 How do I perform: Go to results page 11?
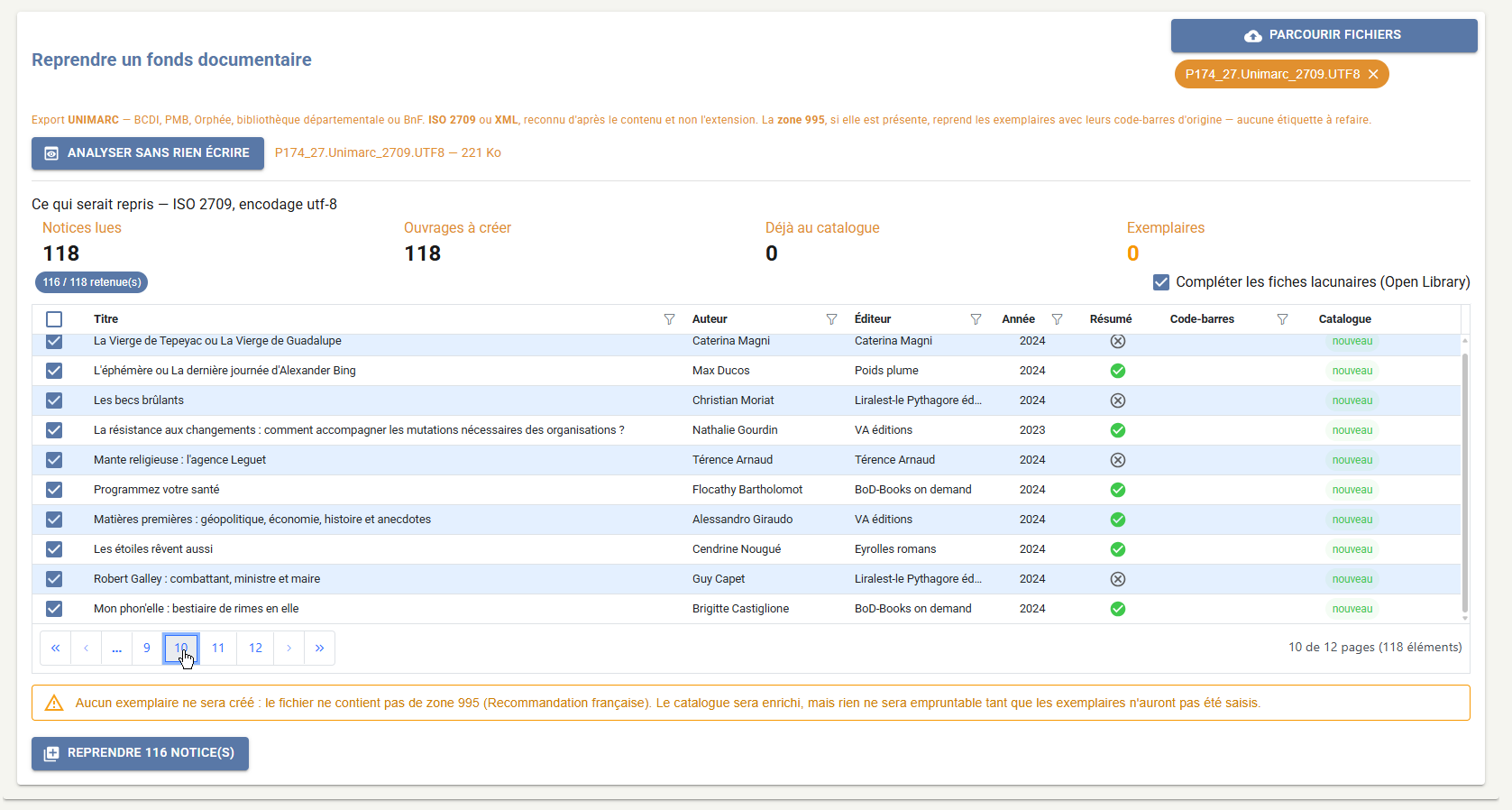coord(218,648)
